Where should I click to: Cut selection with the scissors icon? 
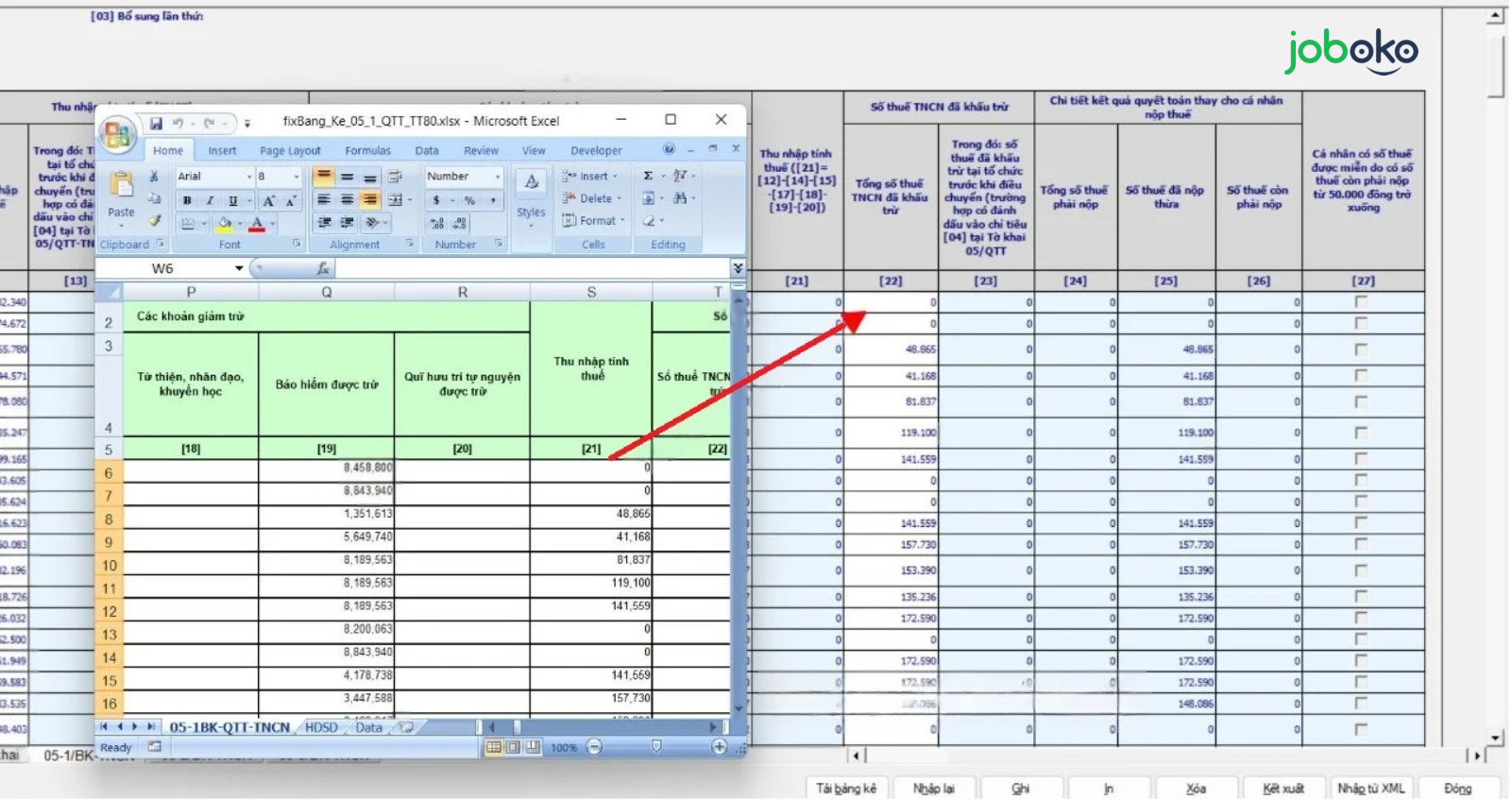tap(154, 177)
